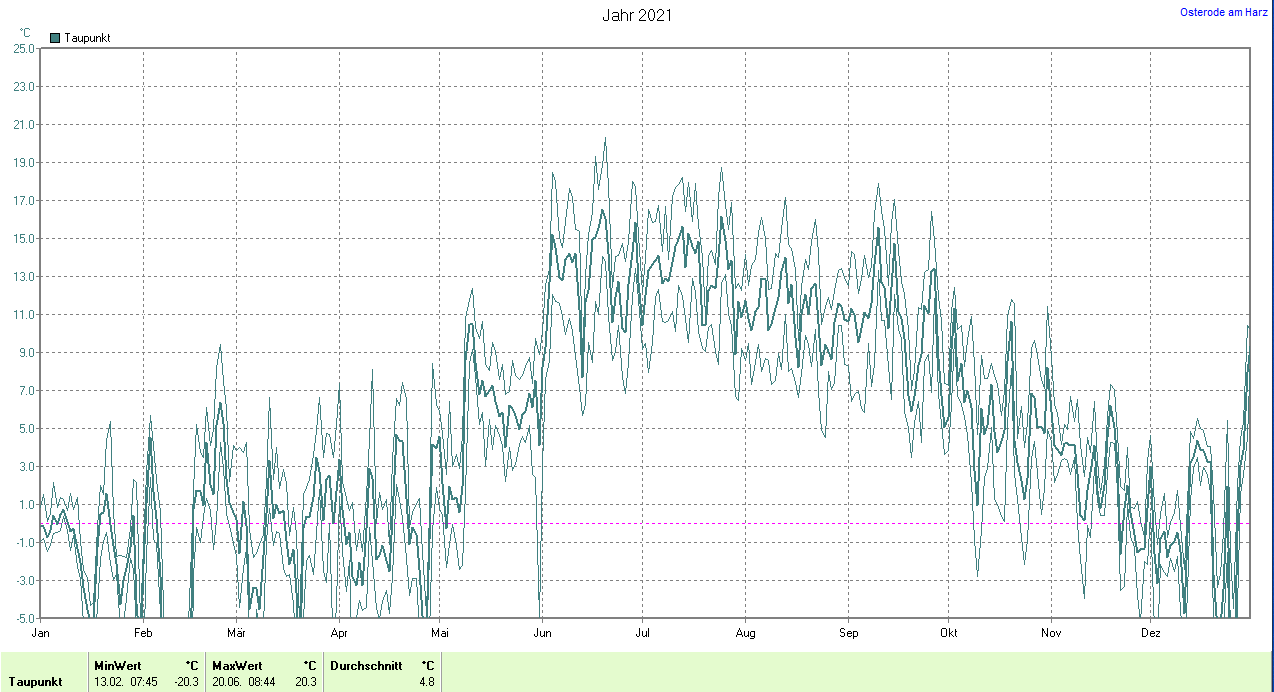Screen dimensions: 1274x692
Task: Click the 25.0 y-axis top label
Action: [x=24, y=48]
